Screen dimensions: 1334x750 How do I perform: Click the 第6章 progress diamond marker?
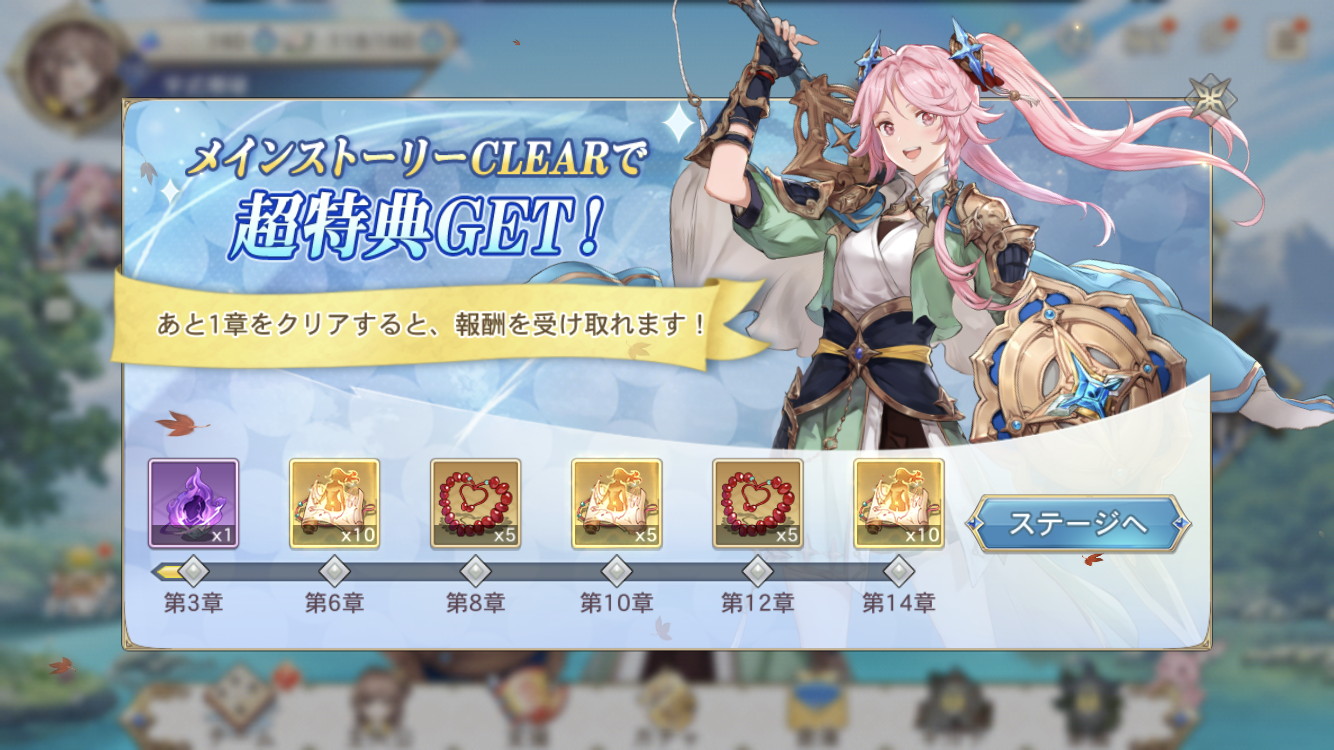[335, 572]
